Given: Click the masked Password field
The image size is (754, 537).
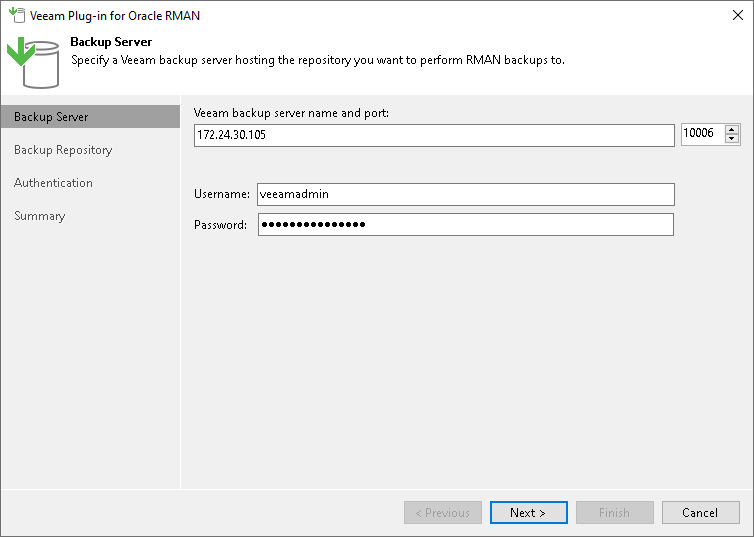Looking at the screenshot, I should 465,225.
